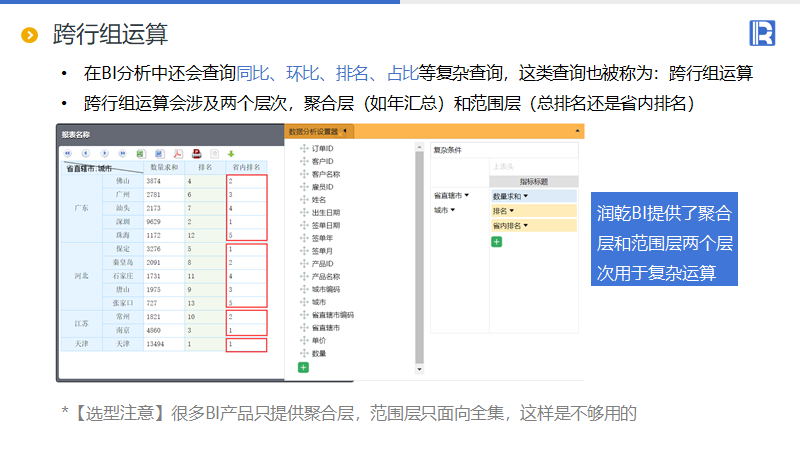The height and width of the screenshot is (450, 800).
Task: Click orange arrow bullet beside slide title
Action: coord(30,35)
